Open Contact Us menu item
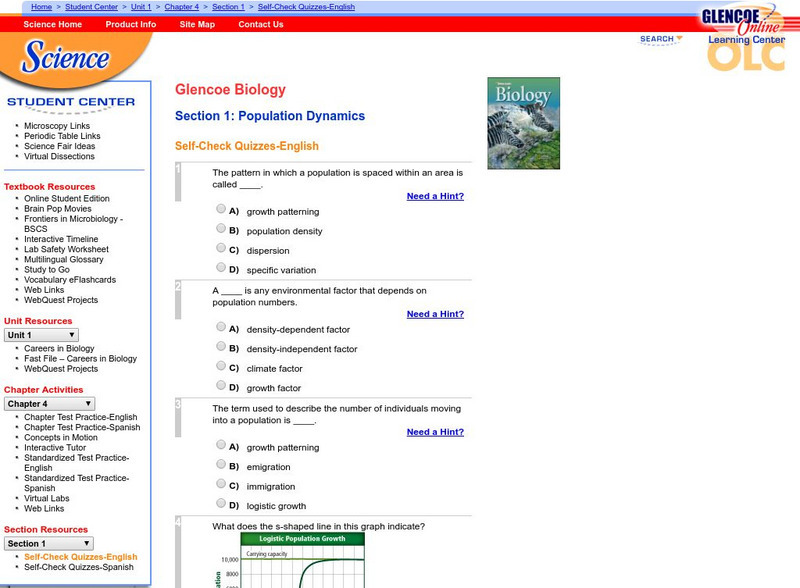Screen dimensions: 800x588 point(261,24)
